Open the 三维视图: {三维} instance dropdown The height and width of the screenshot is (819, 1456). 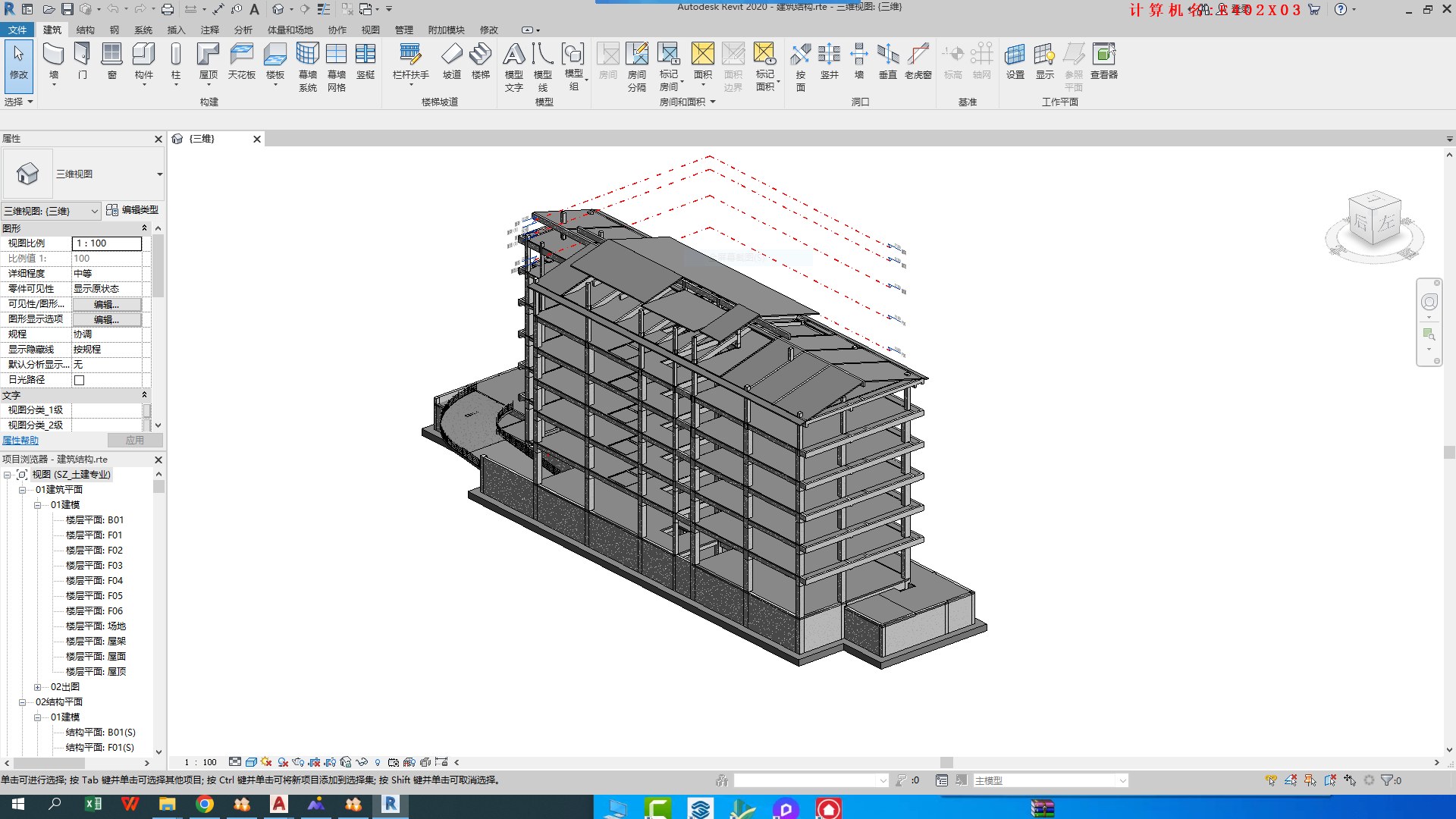click(x=51, y=211)
